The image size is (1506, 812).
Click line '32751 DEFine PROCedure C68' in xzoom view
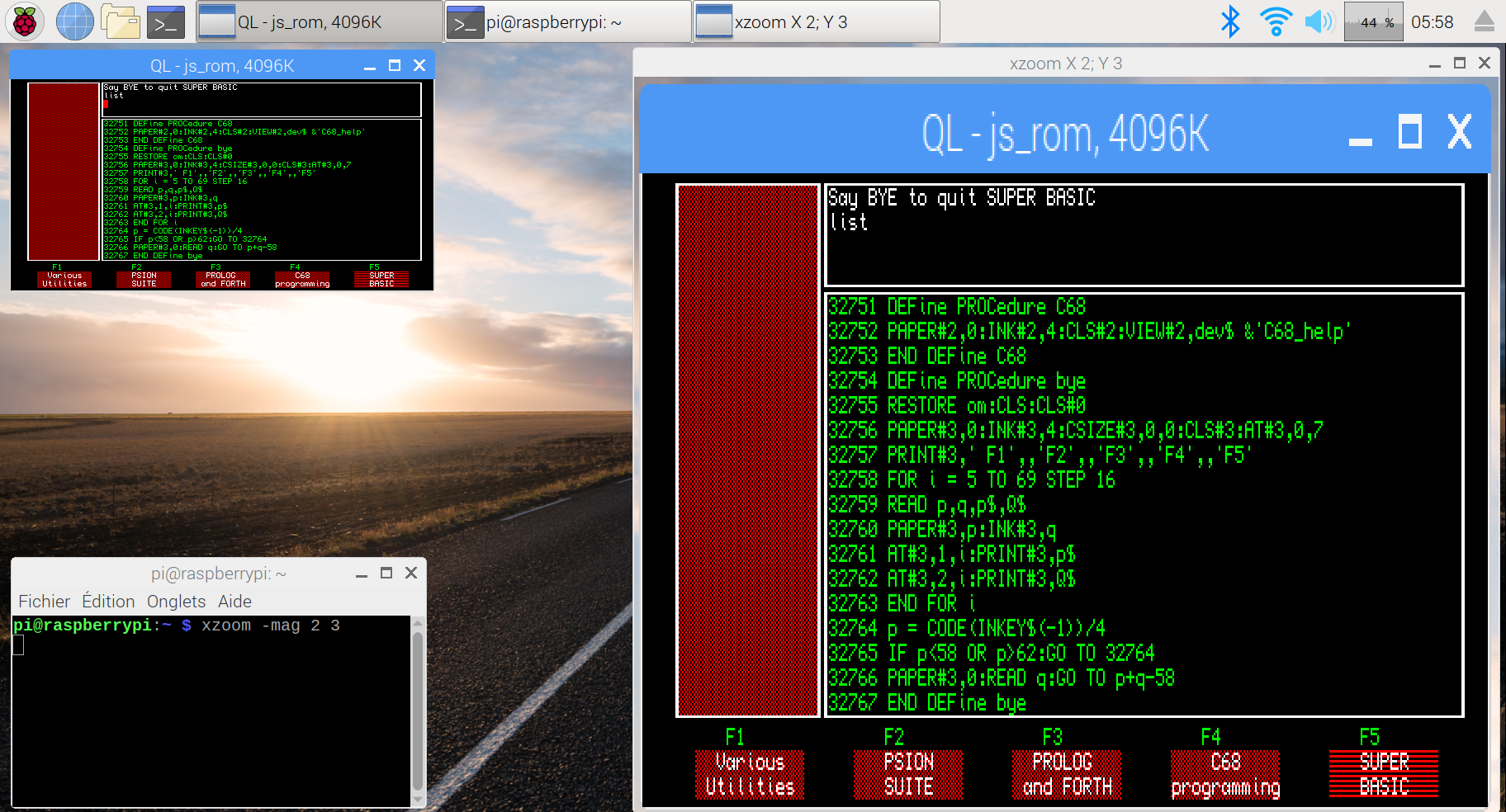957,307
